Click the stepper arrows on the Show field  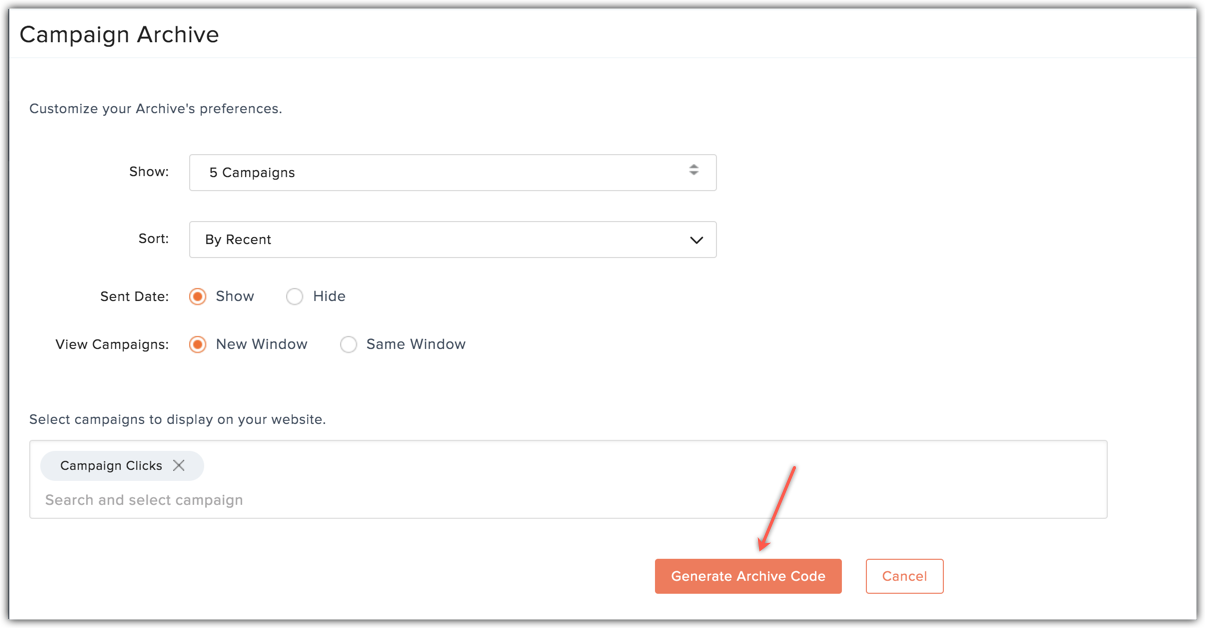click(x=693, y=171)
